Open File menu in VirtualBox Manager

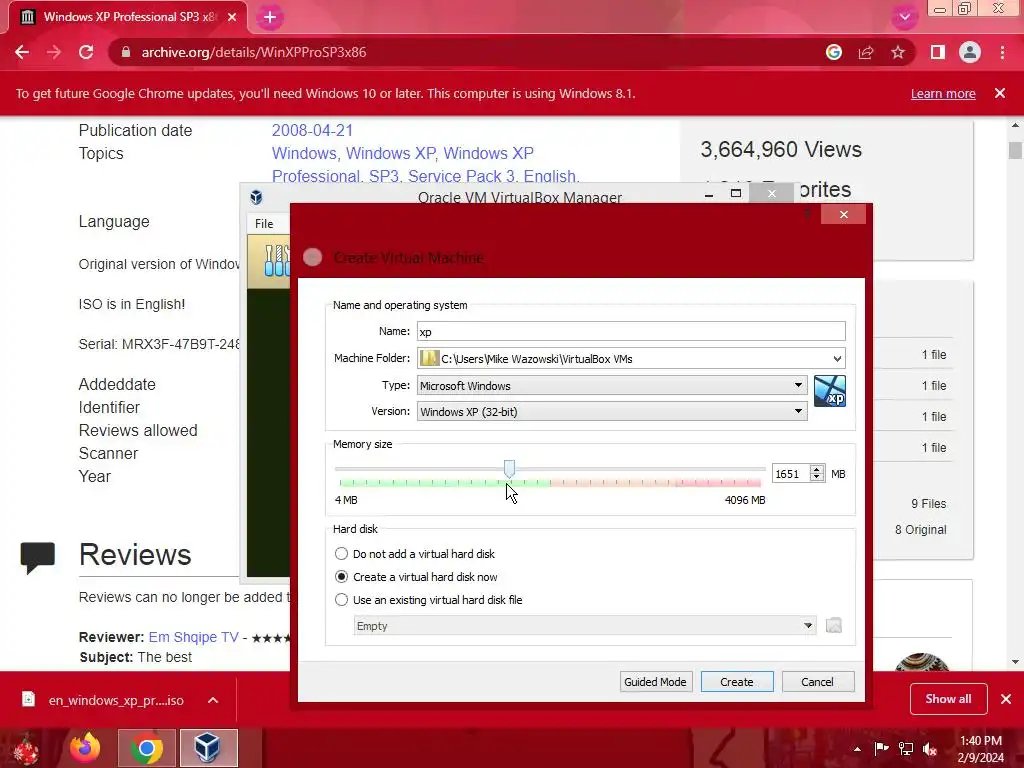point(264,223)
